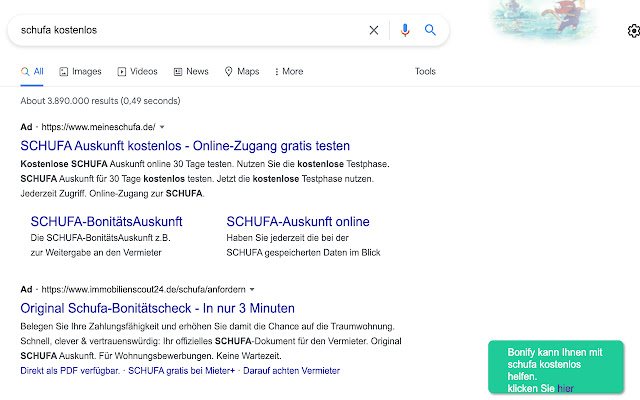Switch to the Images tab
This screenshot has width=640, height=400.
pyautogui.click(x=80, y=71)
